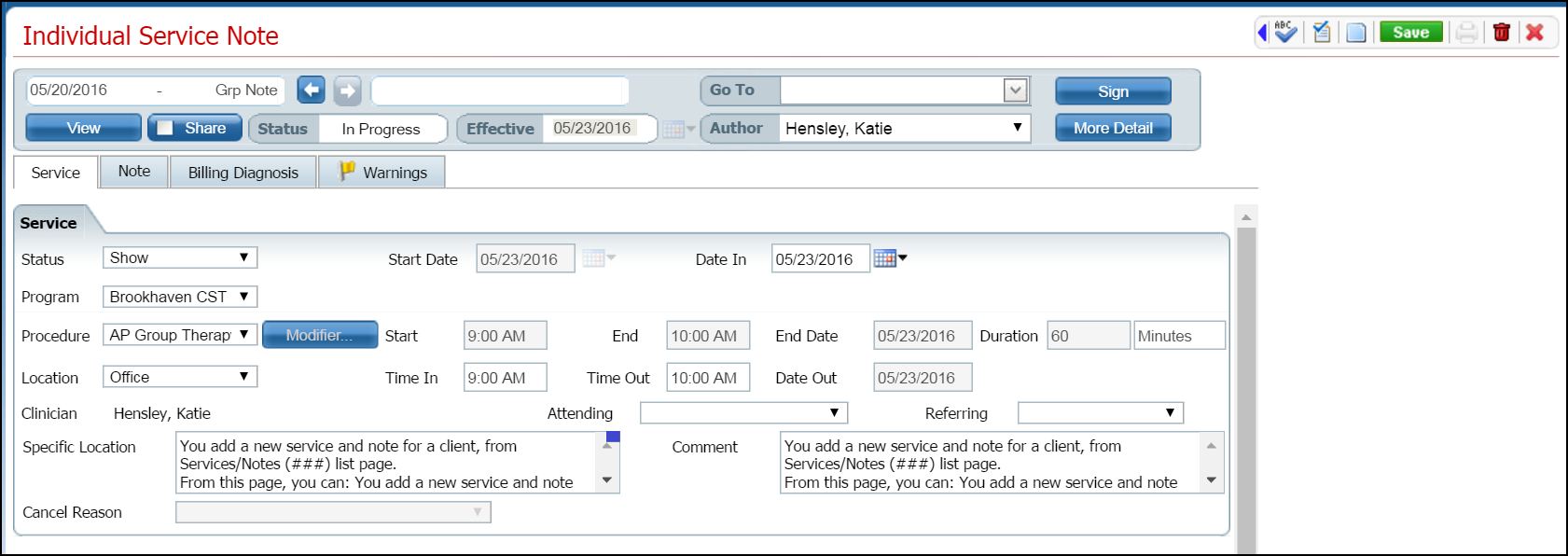Viewport: 1568px width, 556px height.
Task: Expand the Author dropdown
Action: (x=1017, y=128)
